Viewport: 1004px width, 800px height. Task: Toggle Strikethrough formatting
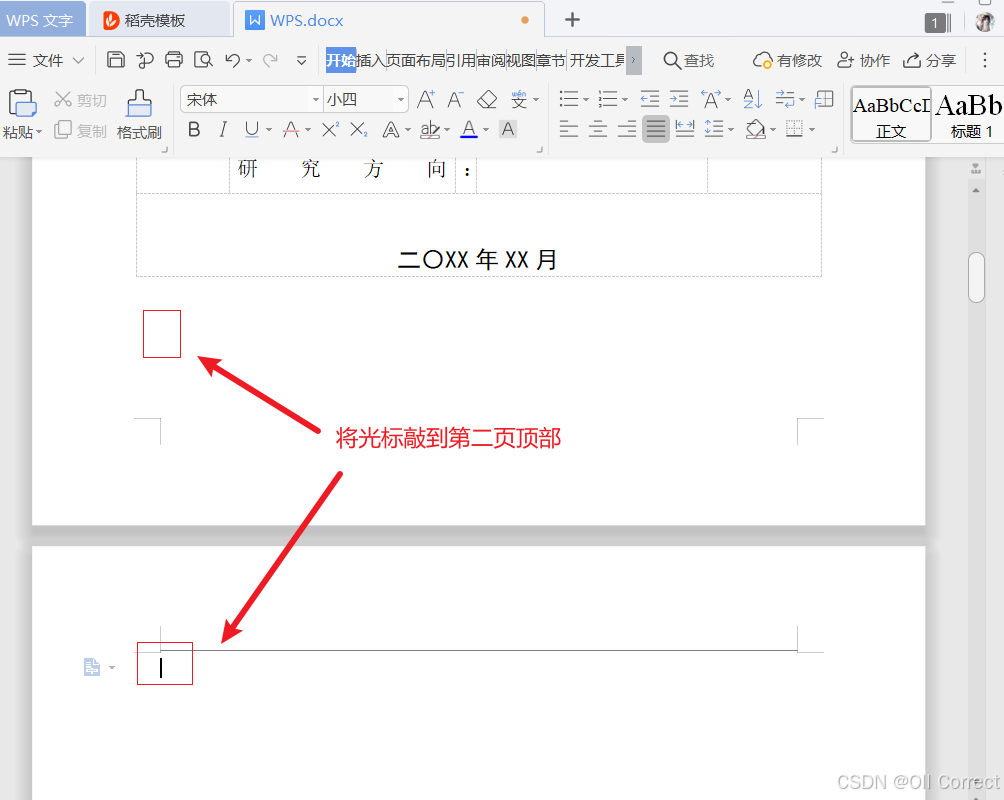click(x=291, y=130)
